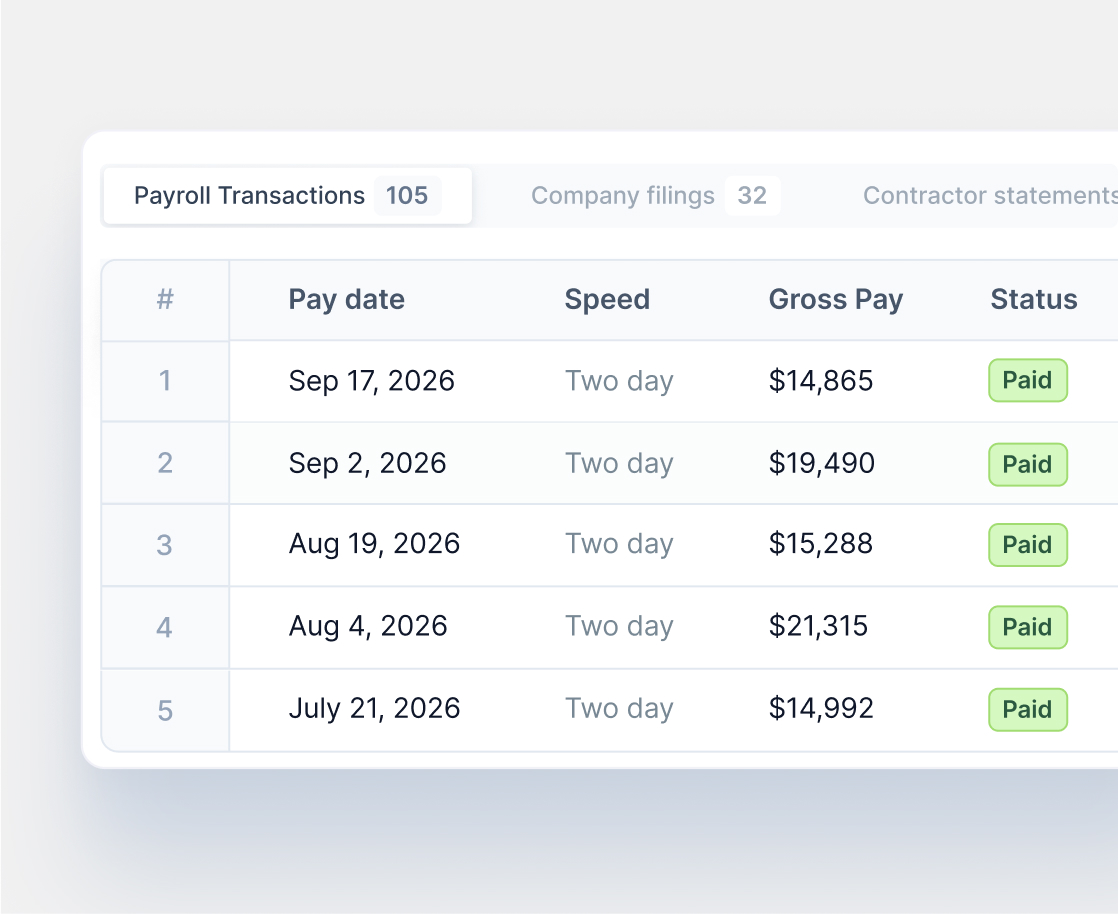Click row number 3
Screen dimensions: 1118x914
165,545
